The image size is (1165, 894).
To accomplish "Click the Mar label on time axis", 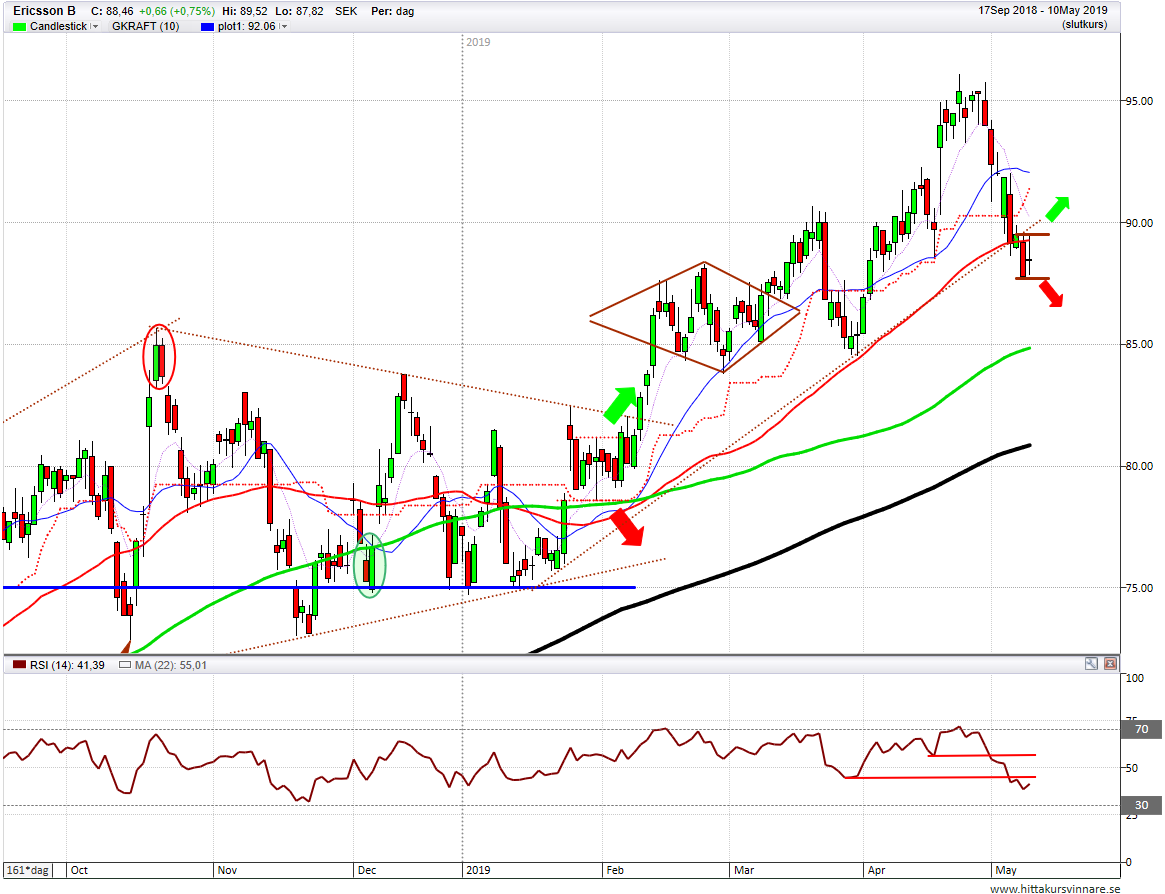I will (x=744, y=869).
